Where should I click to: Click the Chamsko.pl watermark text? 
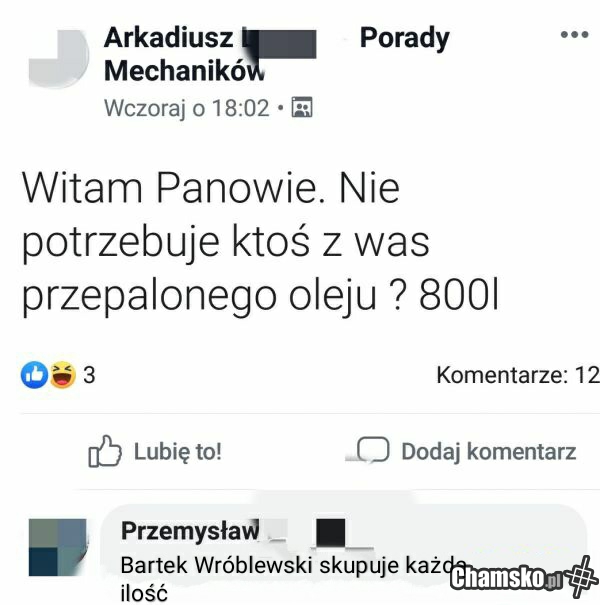pyautogui.click(x=505, y=578)
